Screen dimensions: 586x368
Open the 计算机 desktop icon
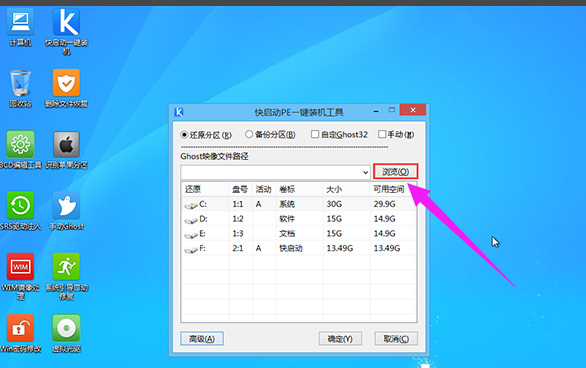[20, 22]
